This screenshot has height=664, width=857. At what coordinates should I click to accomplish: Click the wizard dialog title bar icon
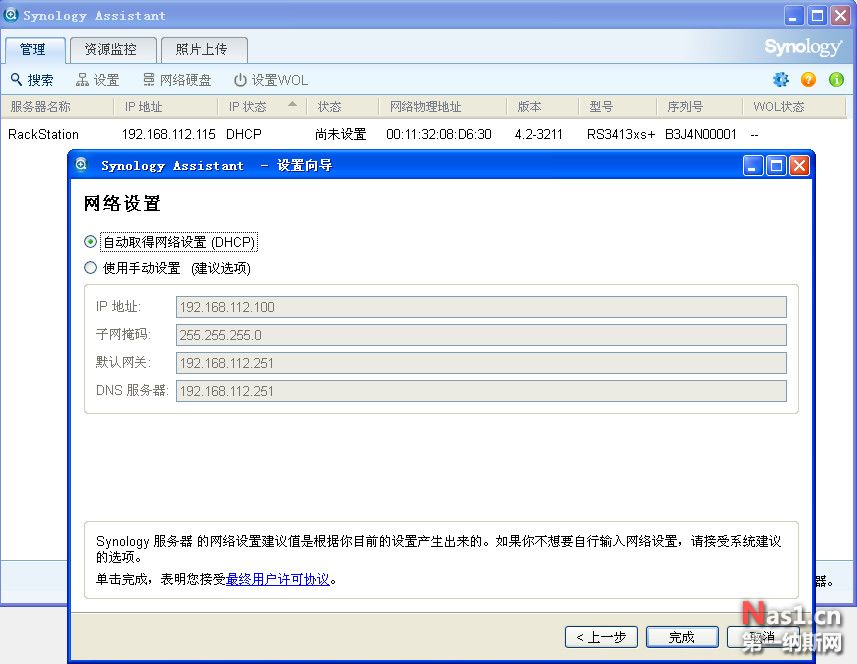tap(81, 164)
